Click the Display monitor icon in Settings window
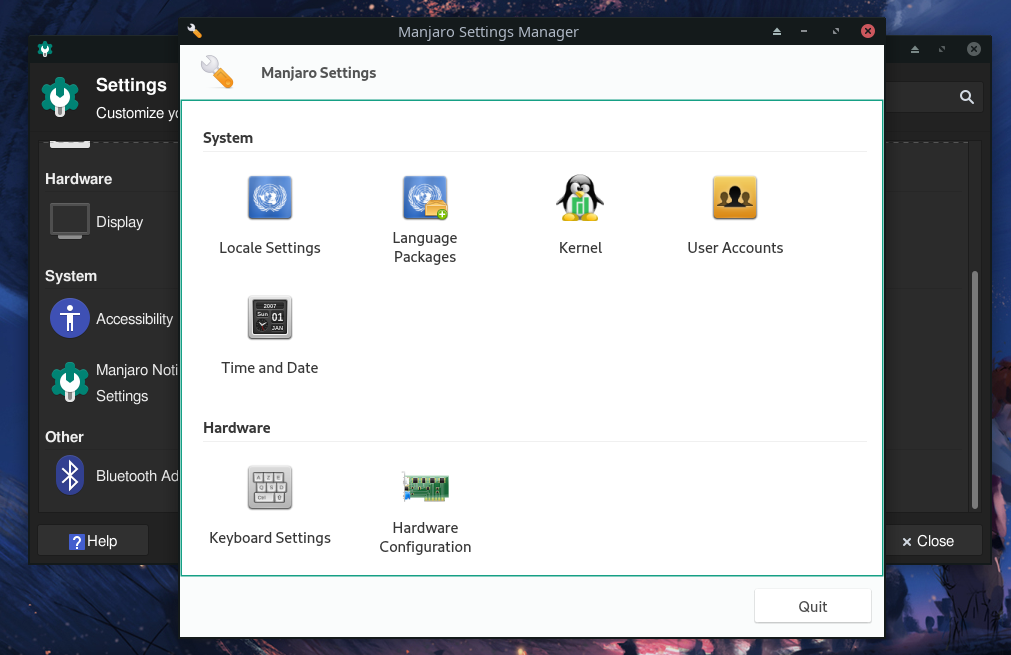This screenshot has width=1011, height=655. (x=70, y=221)
